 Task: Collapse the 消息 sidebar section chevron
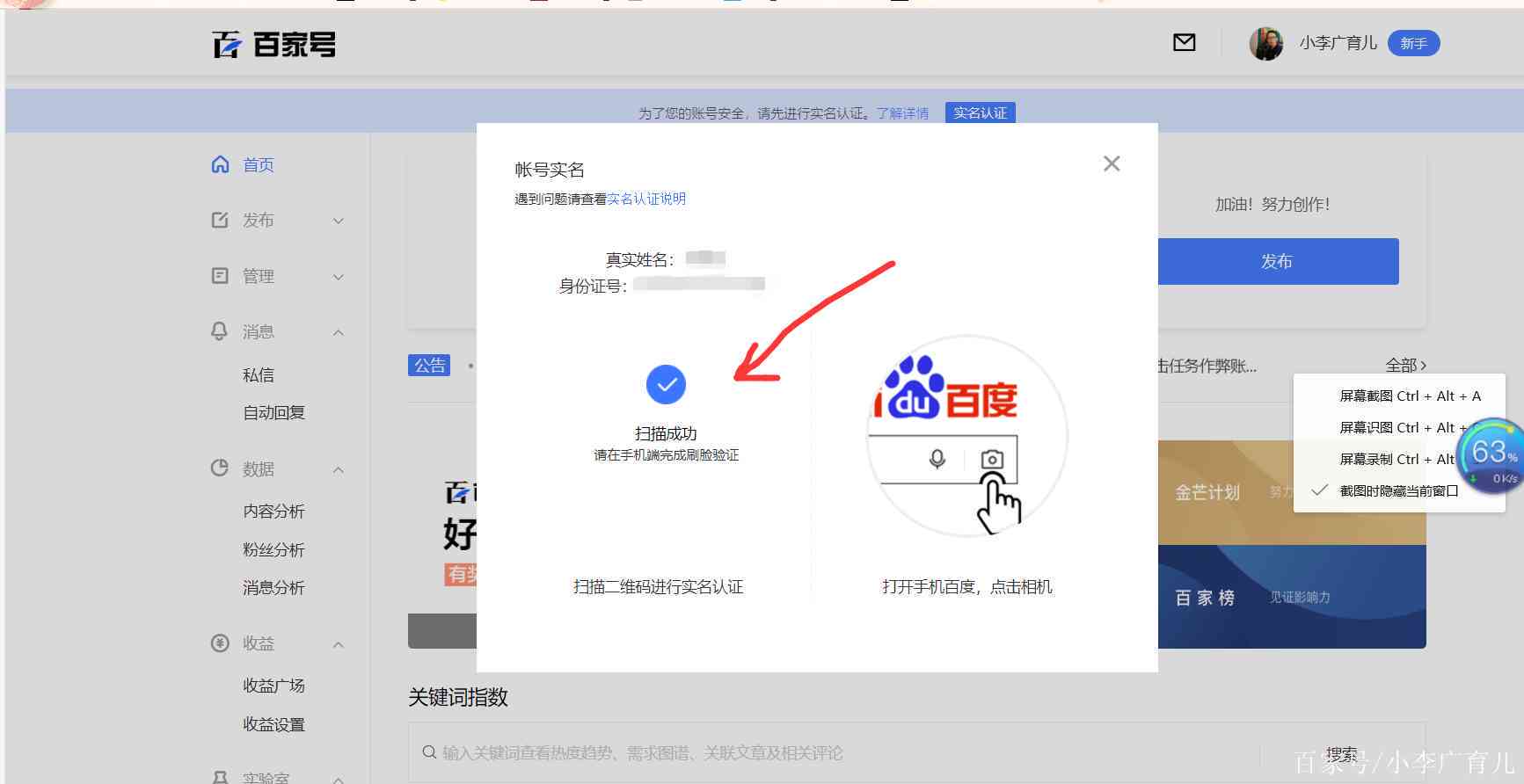[x=339, y=332]
